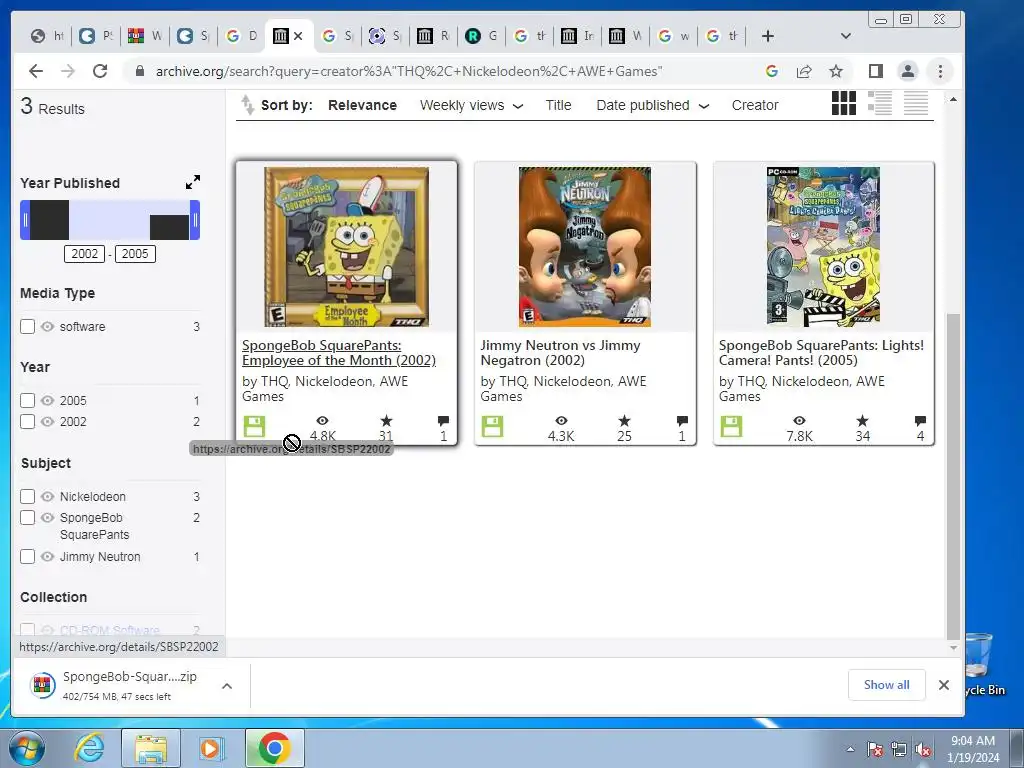Toggle eye icon beside software filter

tap(48, 327)
